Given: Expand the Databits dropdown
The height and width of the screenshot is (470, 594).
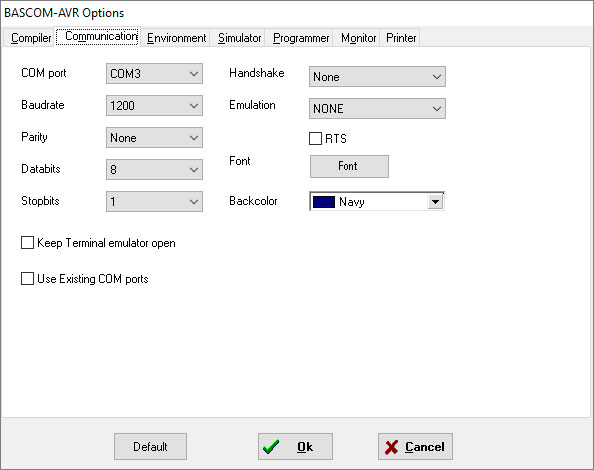Looking at the screenshot, I should coord(154,169).
